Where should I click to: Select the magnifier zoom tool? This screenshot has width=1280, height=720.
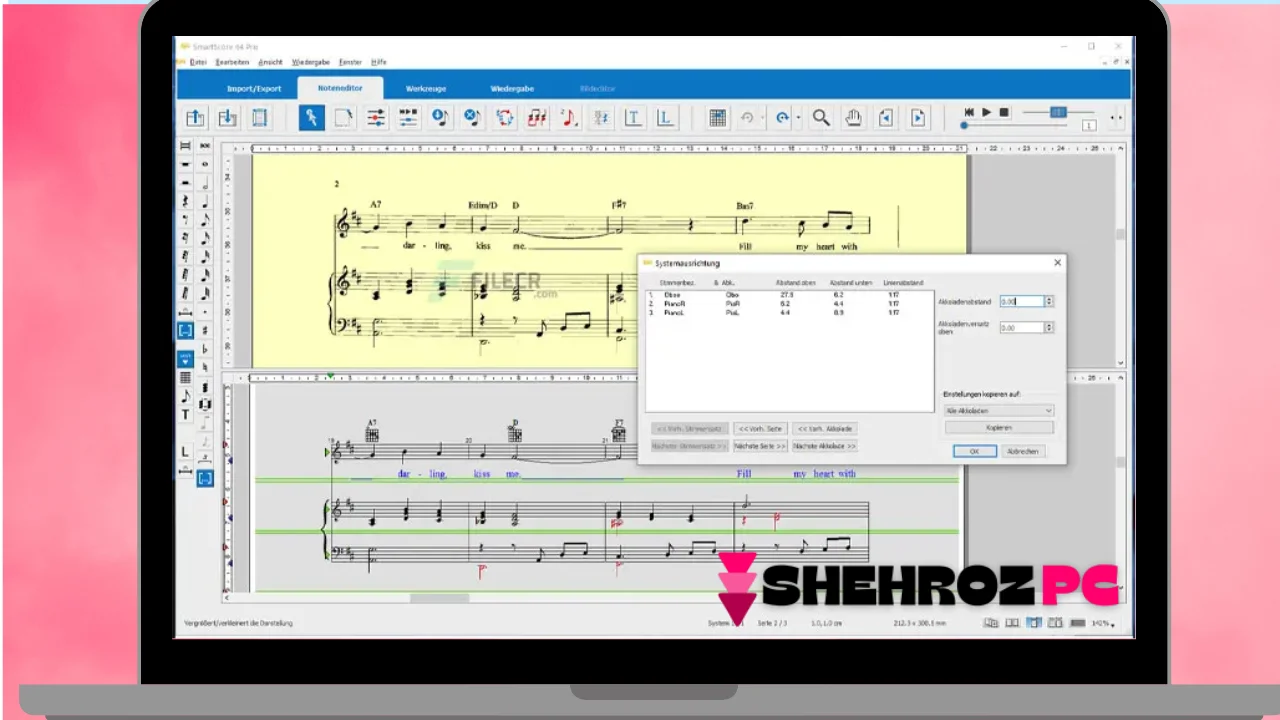[x=821, y=118]
